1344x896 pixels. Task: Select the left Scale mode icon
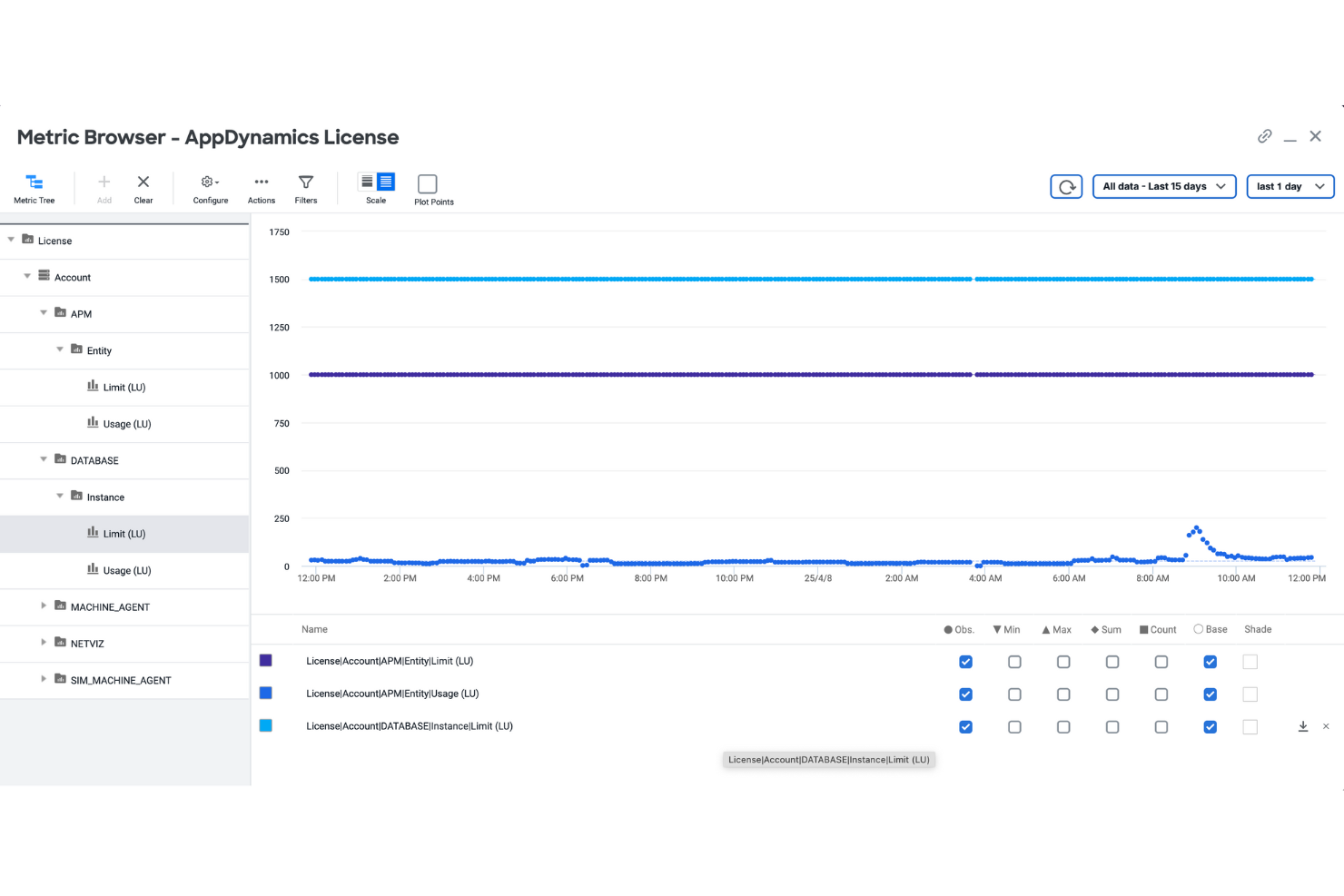(x=367, y=182)
